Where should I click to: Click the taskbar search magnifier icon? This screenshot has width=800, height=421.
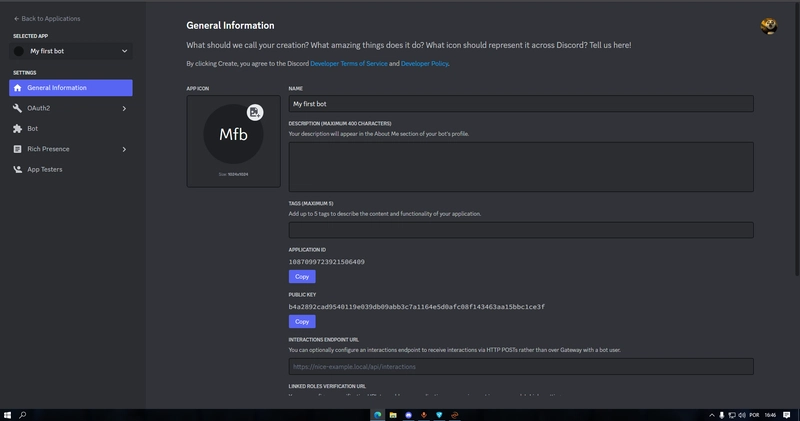tap(22, 415)
